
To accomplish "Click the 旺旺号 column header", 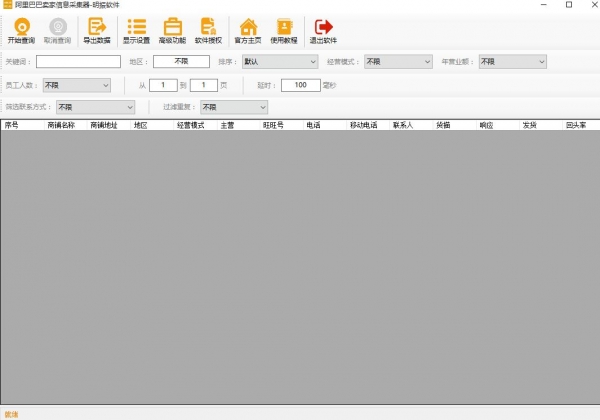I will [274, 126].
